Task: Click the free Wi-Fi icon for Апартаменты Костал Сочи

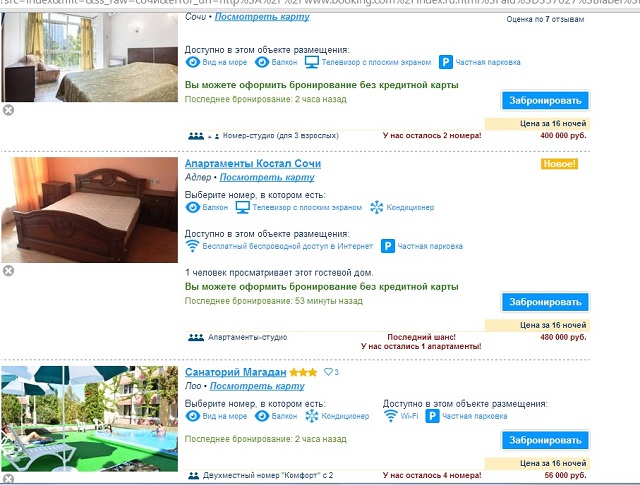Action: 192,246
